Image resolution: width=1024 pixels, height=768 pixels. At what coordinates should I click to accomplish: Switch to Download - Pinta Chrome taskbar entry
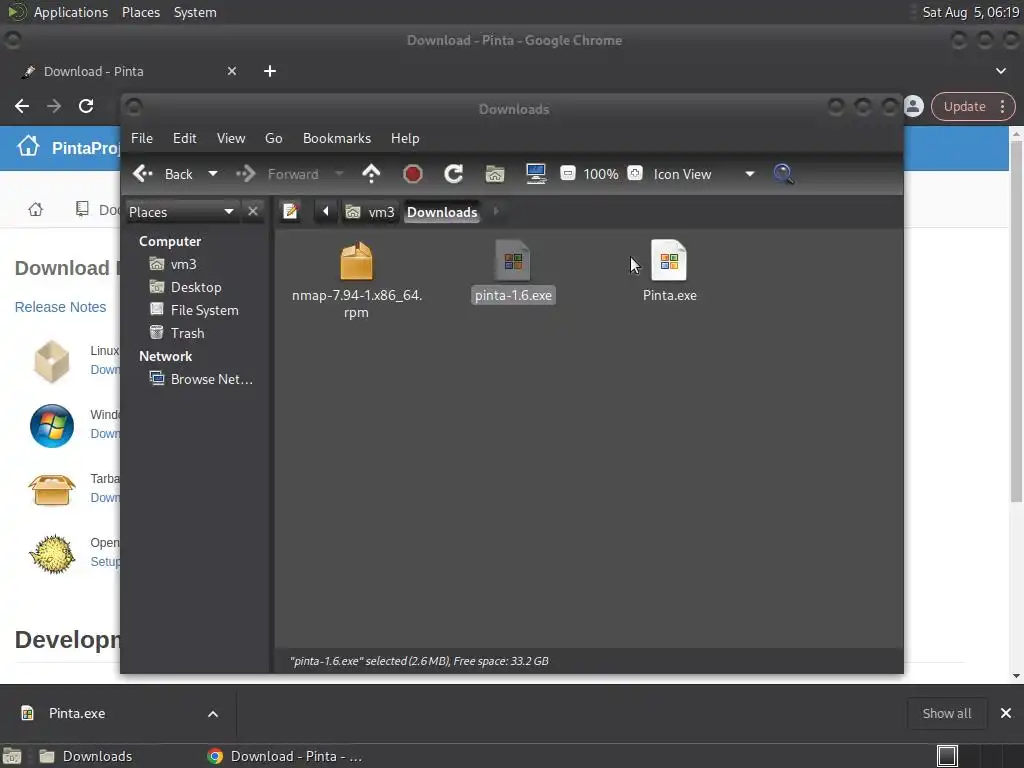tap(285, 756)
